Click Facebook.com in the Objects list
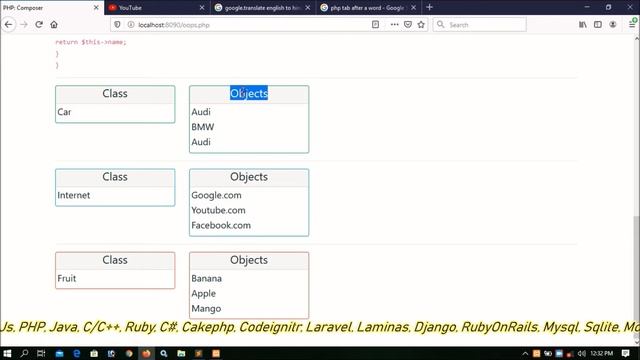This screenshot has height=360, width=640. [x=221, y=225]
